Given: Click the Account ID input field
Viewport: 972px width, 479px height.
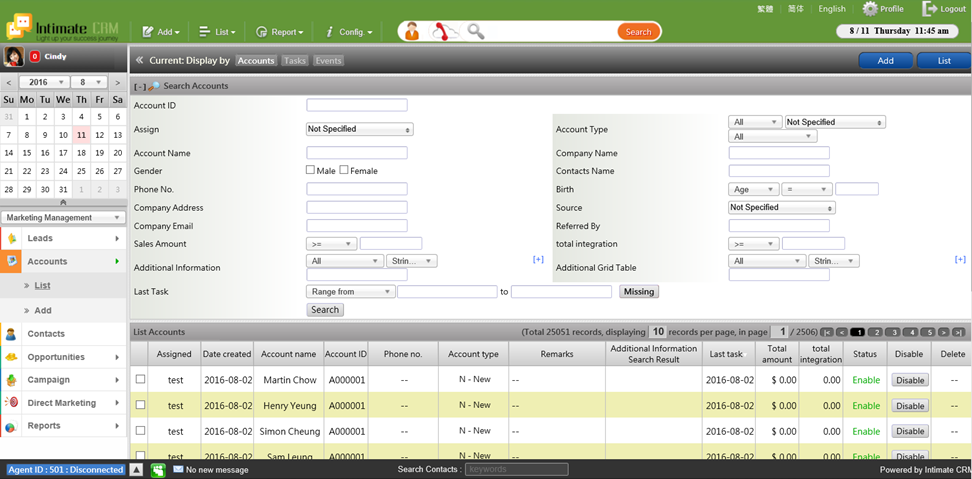Looking at the screenshot, I should (357, 105).
